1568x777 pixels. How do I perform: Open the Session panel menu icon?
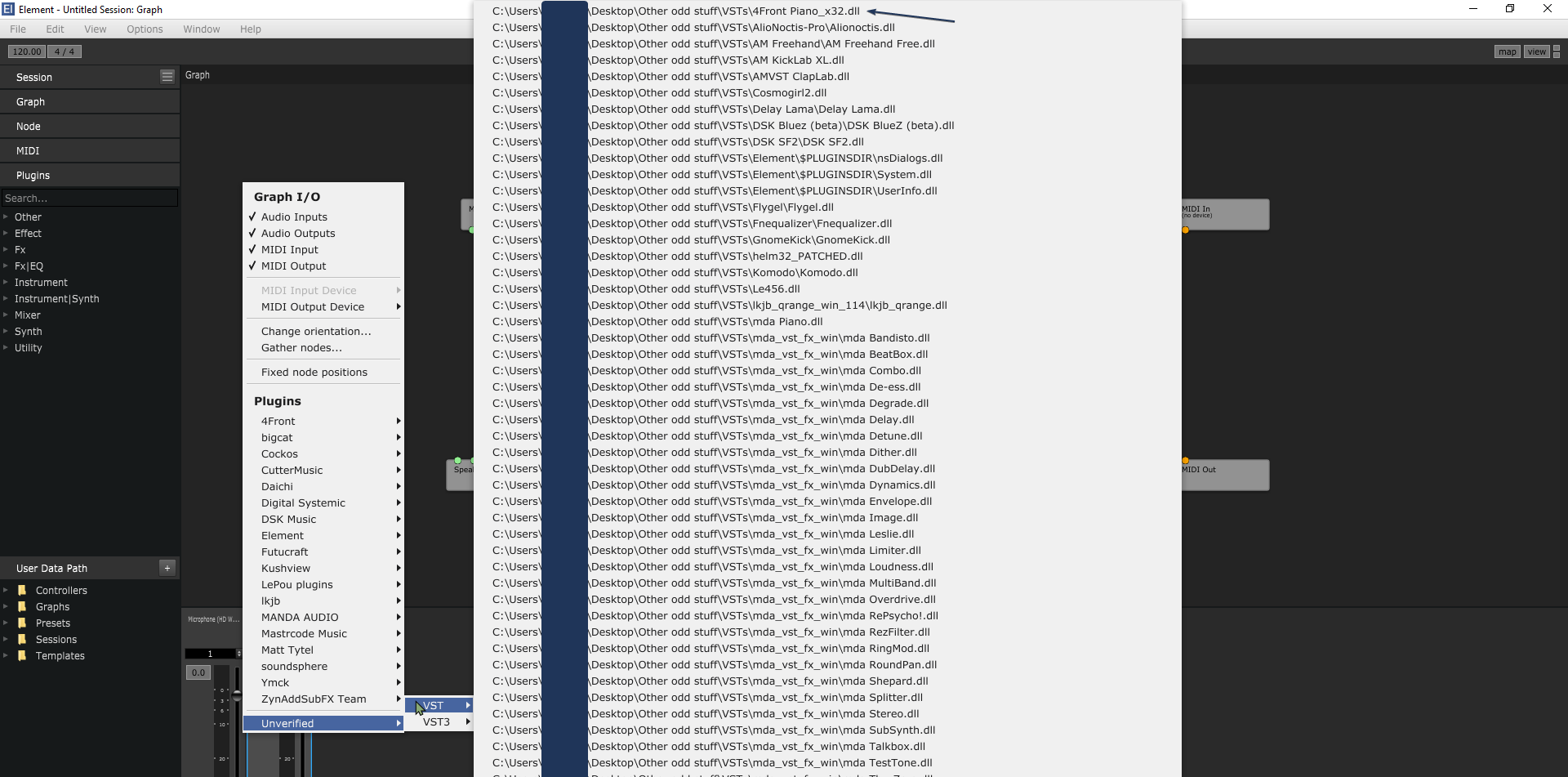167,77
